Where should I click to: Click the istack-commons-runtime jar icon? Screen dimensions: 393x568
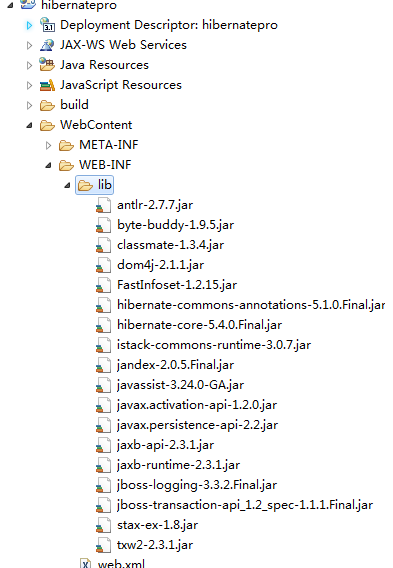click(x=103, y=345)
